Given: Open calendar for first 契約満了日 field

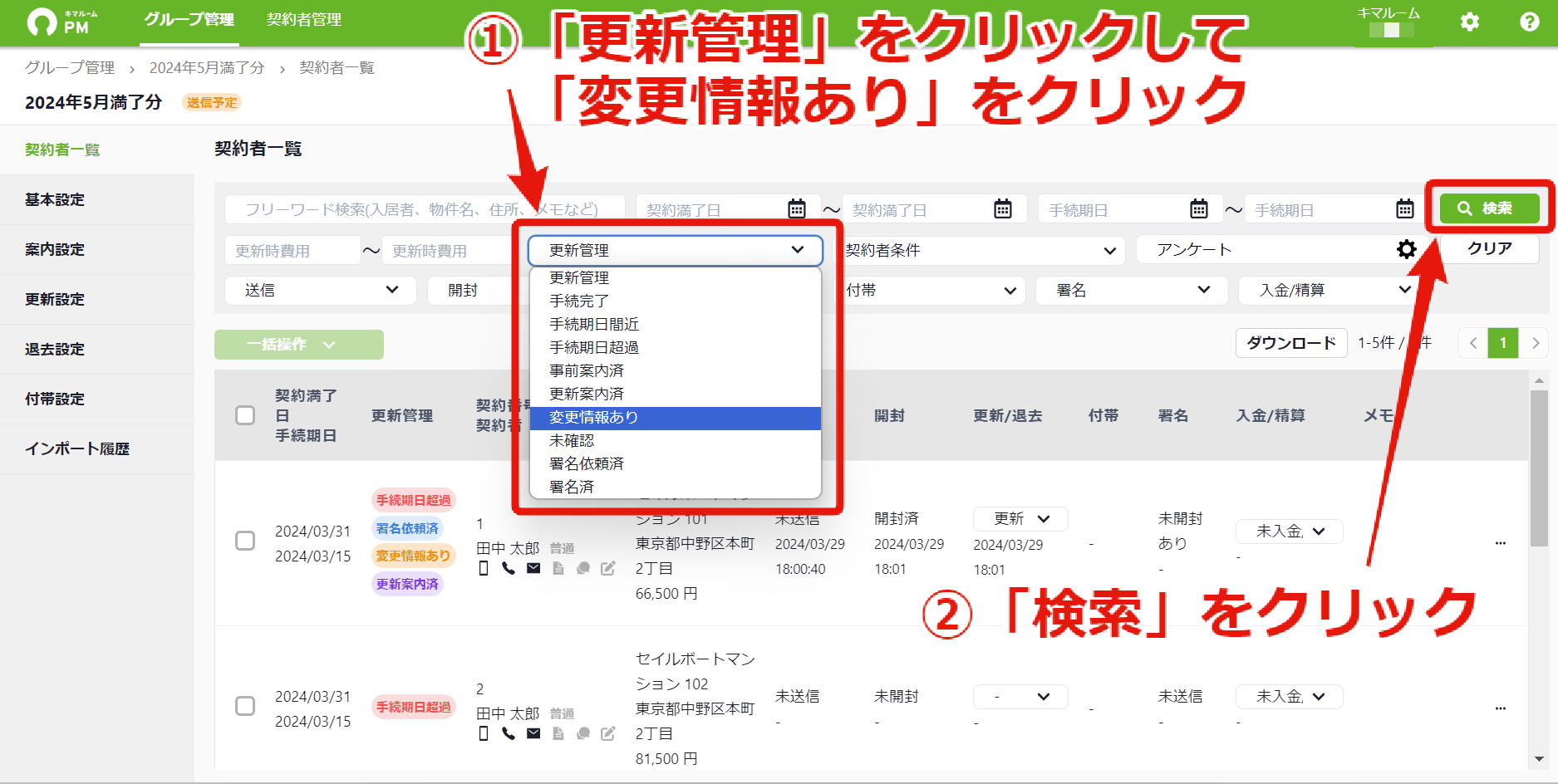Looking at the screenshot, I should tap(797, 208).
